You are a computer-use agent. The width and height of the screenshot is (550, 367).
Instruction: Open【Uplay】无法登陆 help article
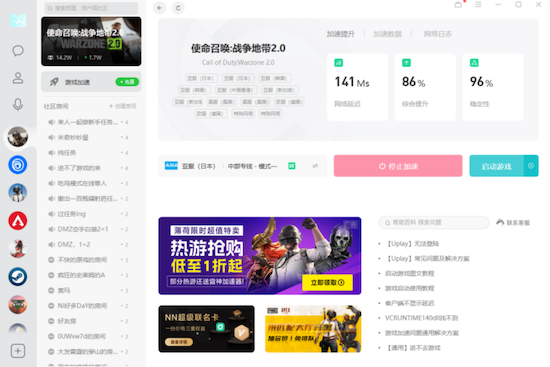point(412,243)
